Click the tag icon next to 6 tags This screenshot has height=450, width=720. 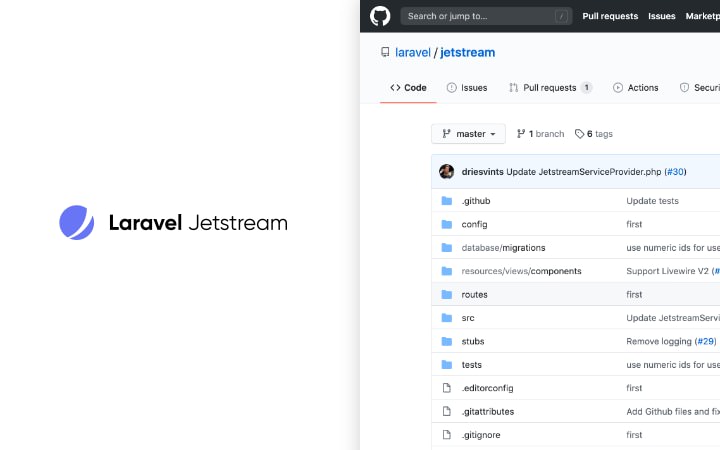tap(579, 134)
